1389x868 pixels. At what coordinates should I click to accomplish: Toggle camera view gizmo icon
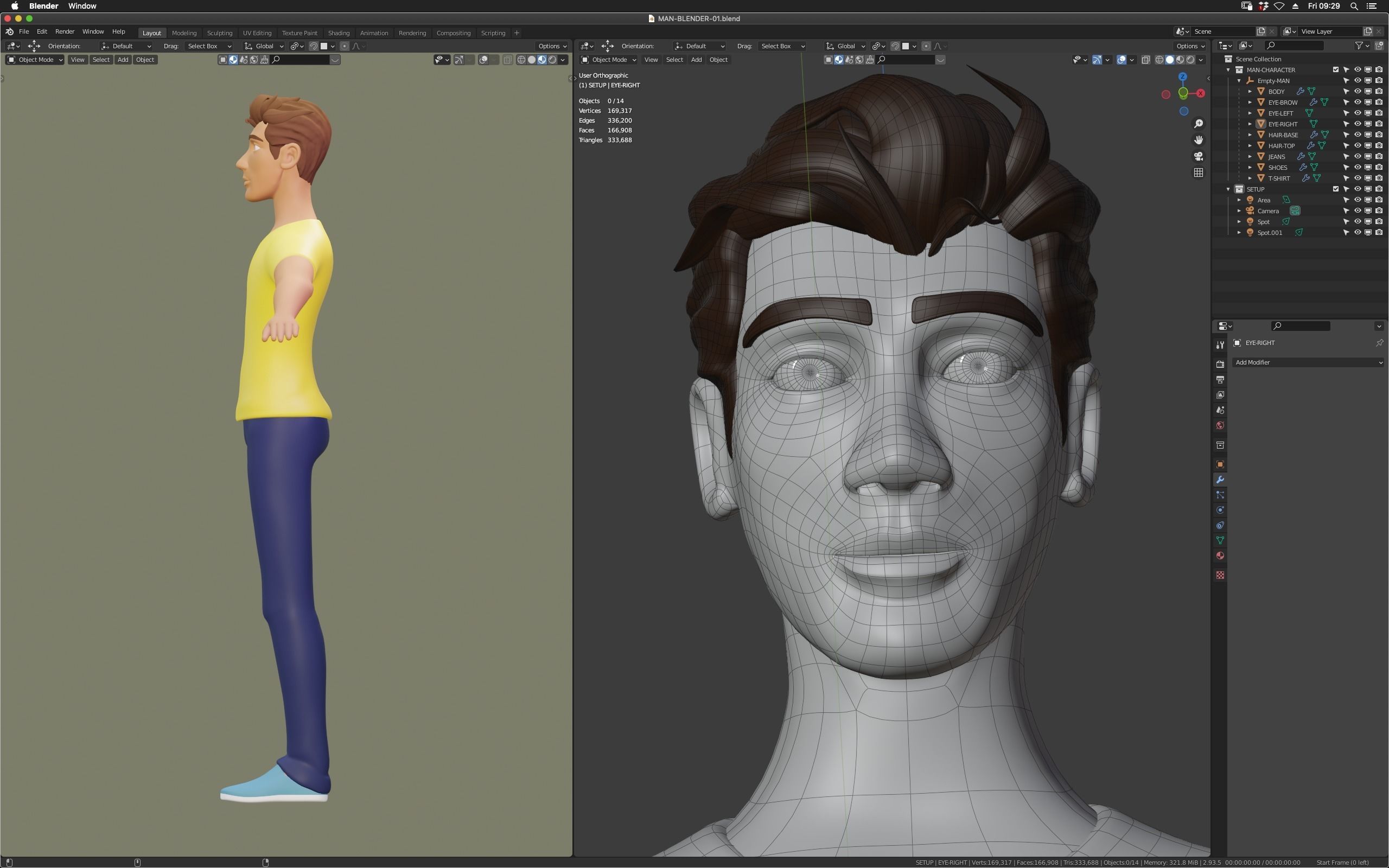(1199, 156)
